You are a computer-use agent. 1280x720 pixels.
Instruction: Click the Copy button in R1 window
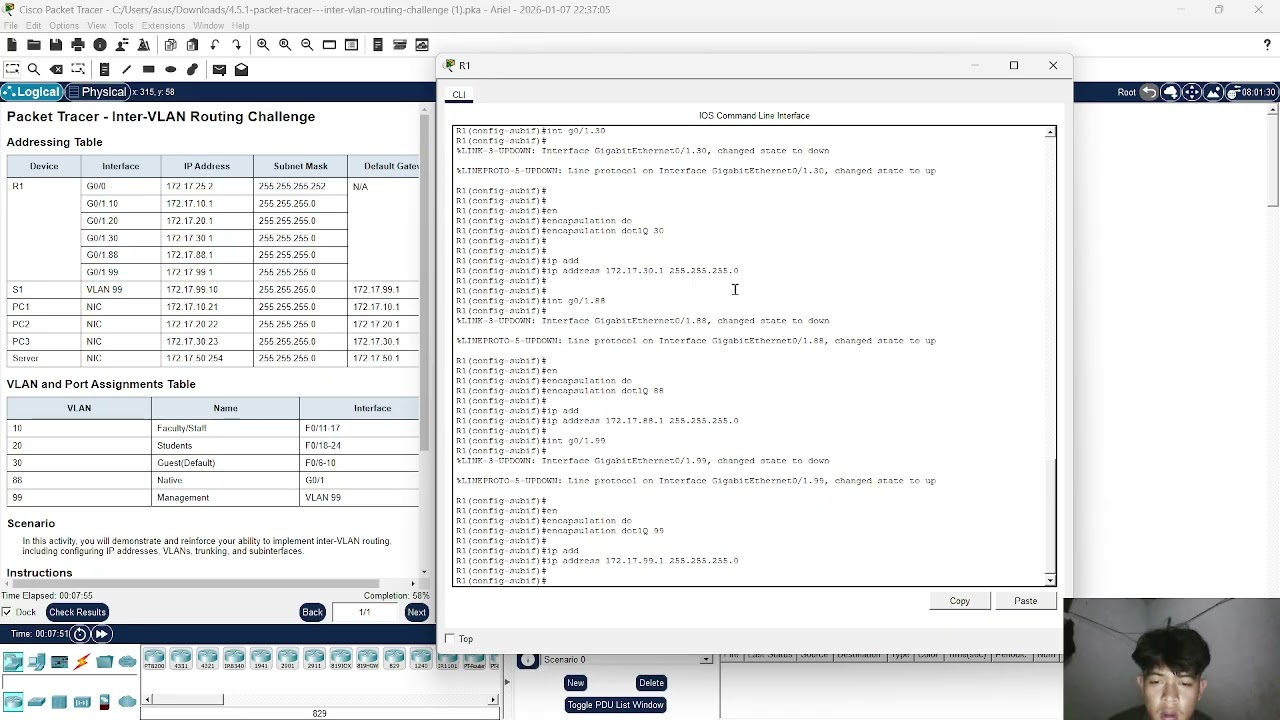(960, 601)
